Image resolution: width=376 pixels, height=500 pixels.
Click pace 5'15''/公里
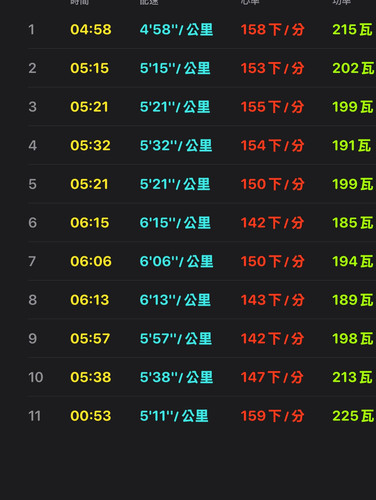pos(175,68)
